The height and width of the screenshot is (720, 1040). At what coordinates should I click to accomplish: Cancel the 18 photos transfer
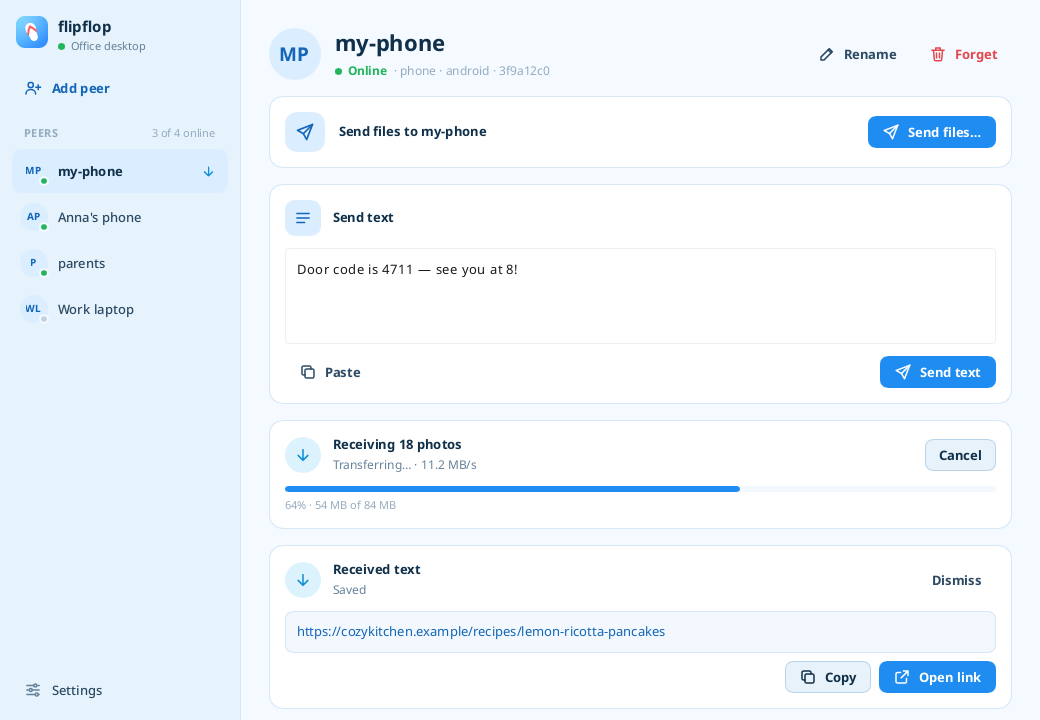(960, 455)
